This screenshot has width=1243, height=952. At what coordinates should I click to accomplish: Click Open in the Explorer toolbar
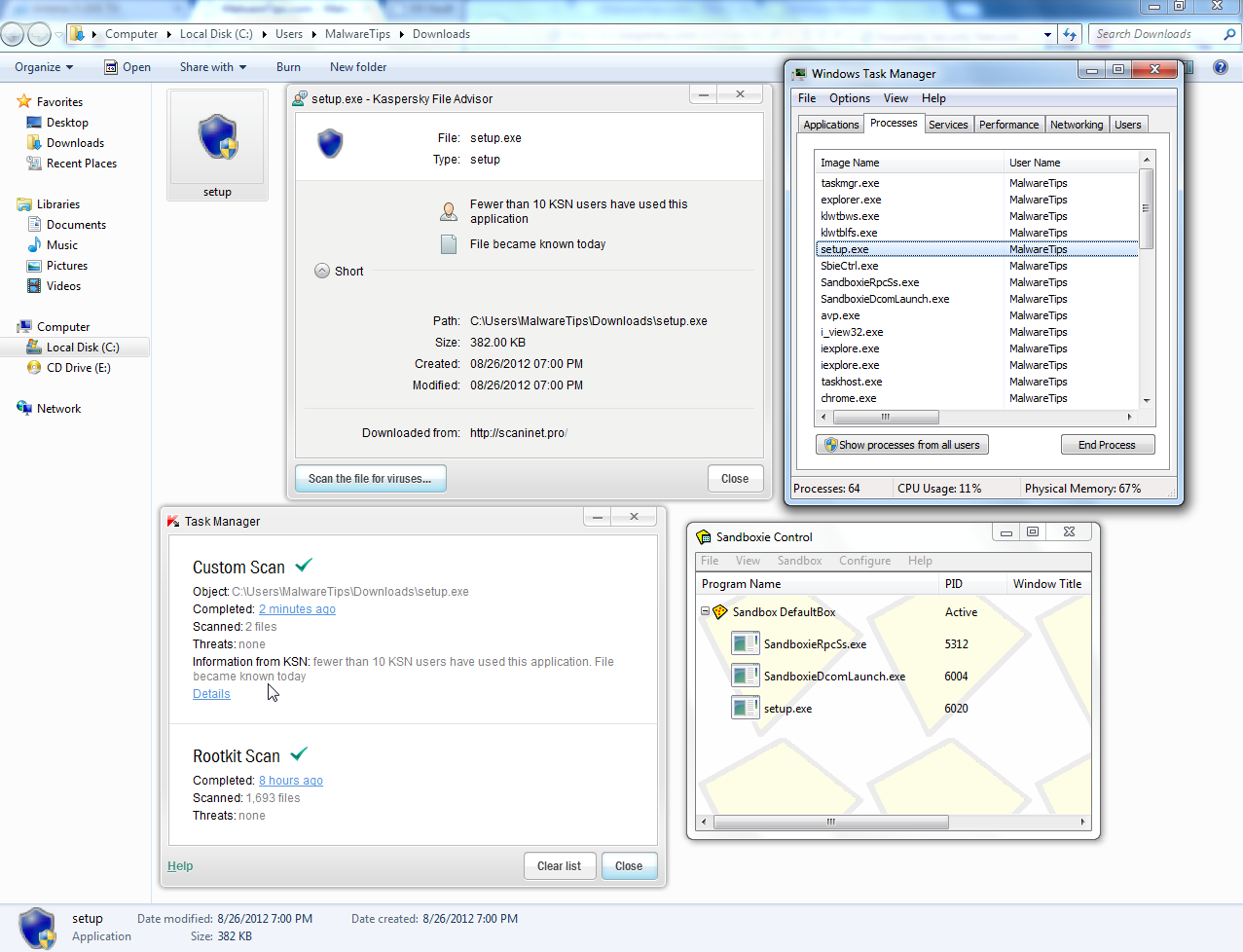(128, 67)
